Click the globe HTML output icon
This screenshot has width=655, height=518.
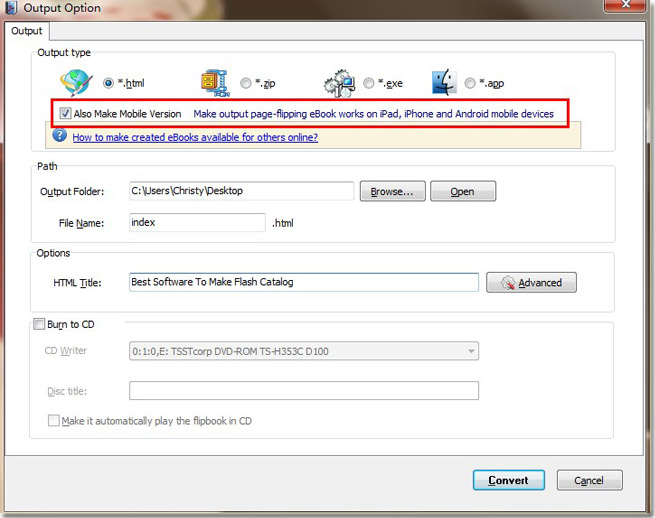point(76,83)
